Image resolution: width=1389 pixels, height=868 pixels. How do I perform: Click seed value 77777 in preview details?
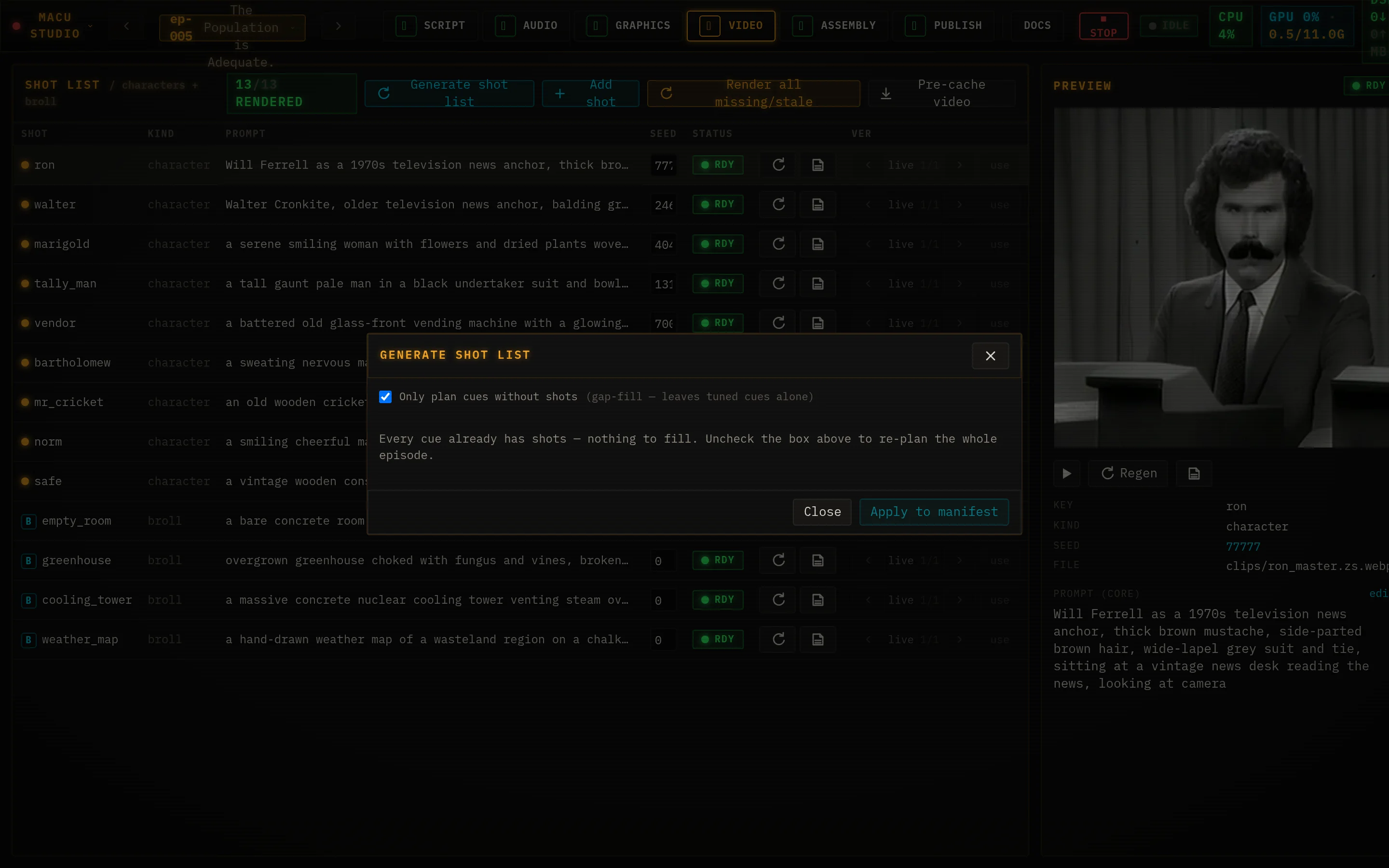coord(1243,546)
